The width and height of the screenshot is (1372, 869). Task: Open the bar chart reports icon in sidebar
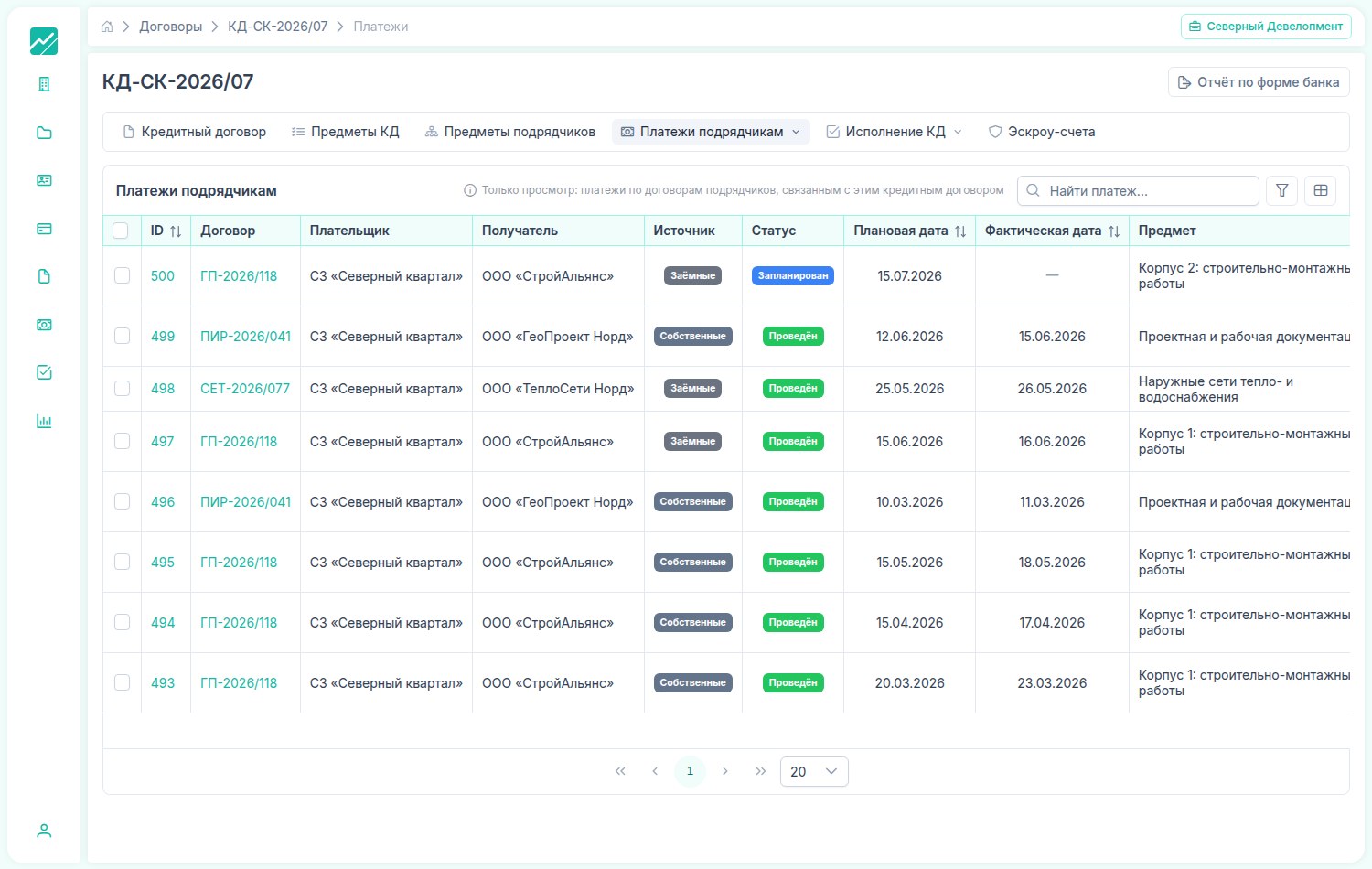click(44, 421)
